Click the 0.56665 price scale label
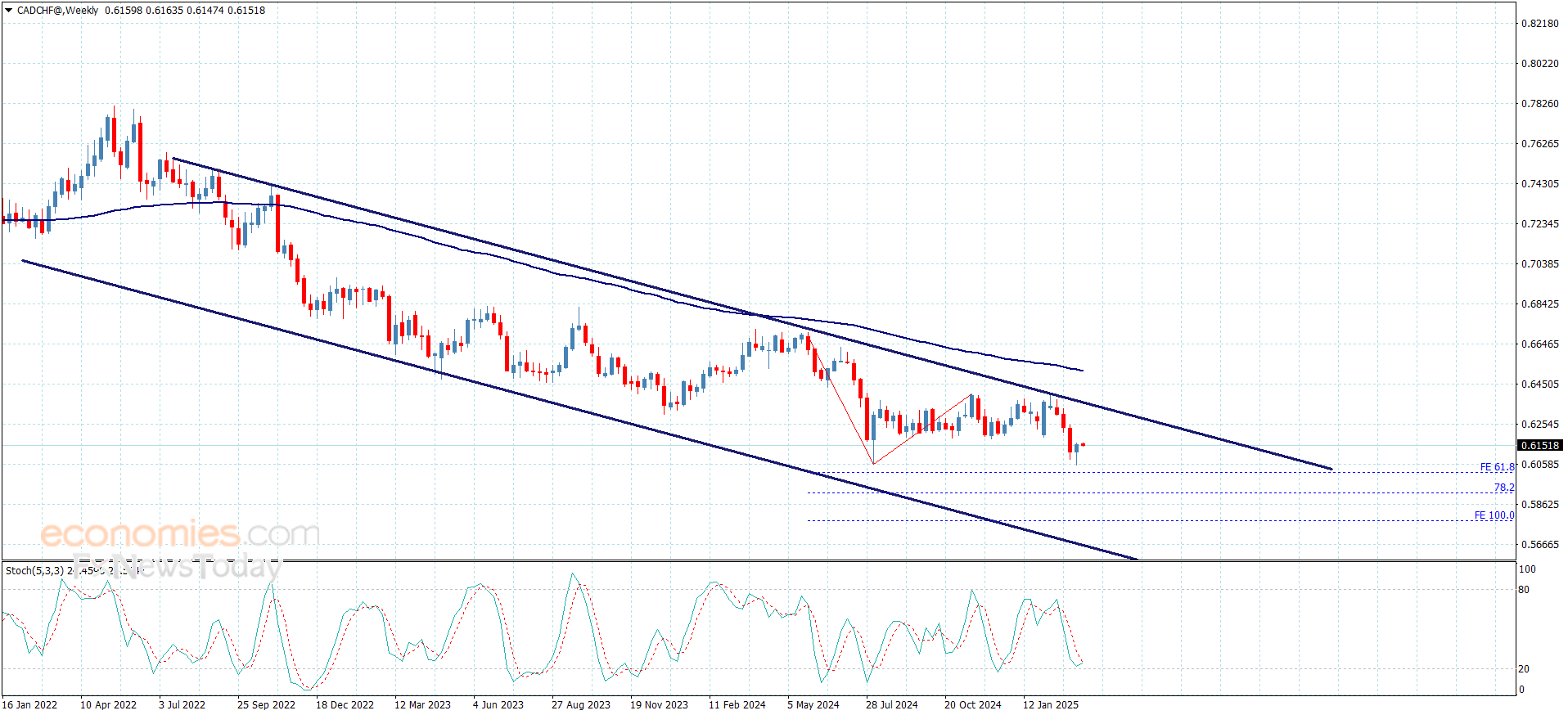 pyautogui.click(x=1539, y=544)
